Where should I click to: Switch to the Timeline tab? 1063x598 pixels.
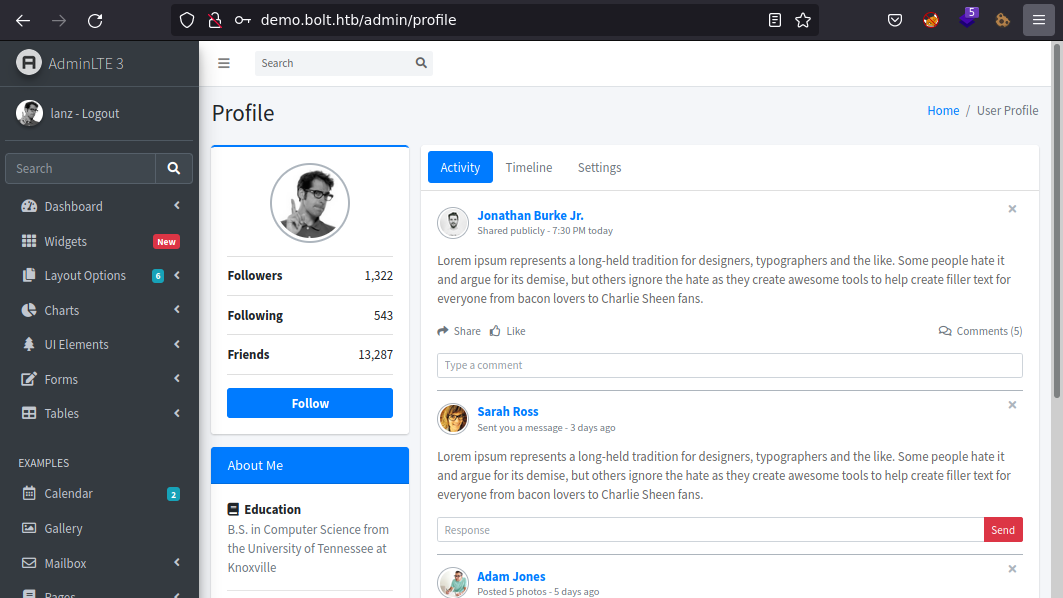tap(529, 167)
